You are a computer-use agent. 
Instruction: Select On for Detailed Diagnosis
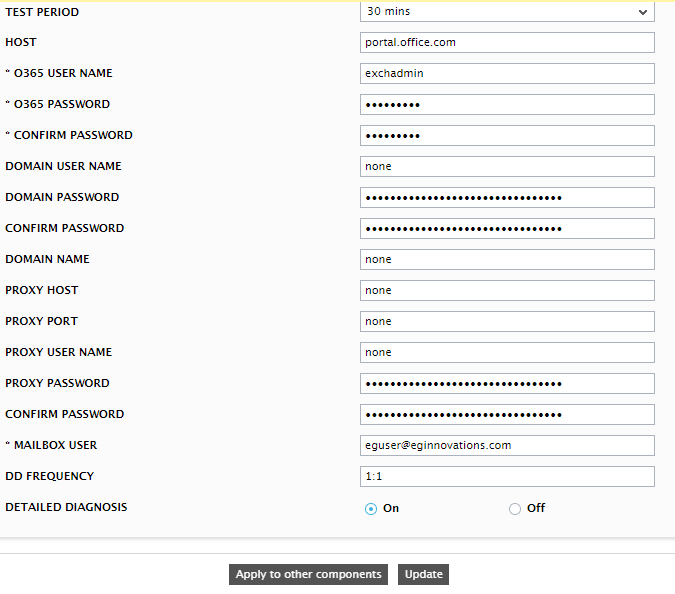(371, 509)
